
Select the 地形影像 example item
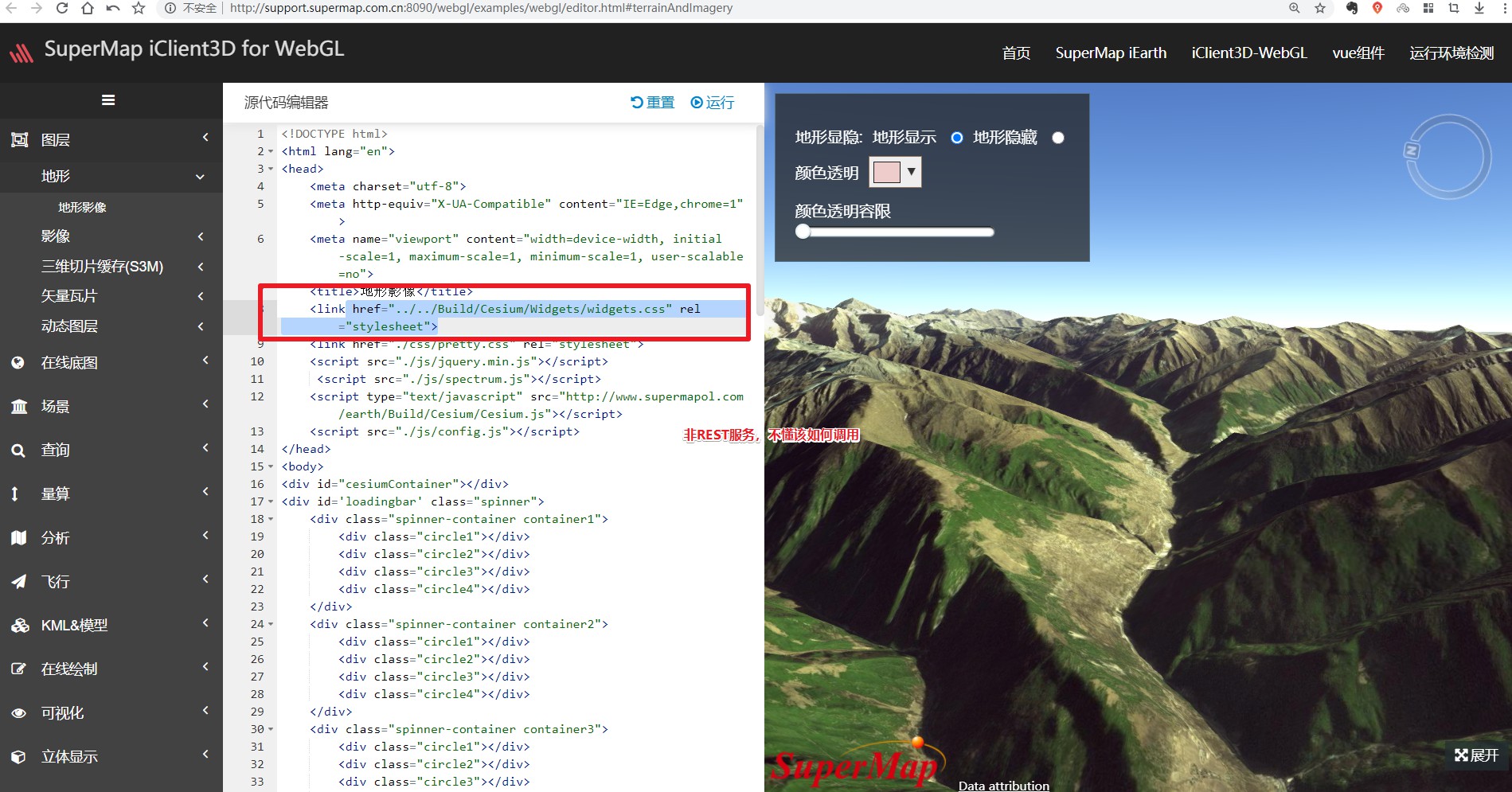coord(82,207)
